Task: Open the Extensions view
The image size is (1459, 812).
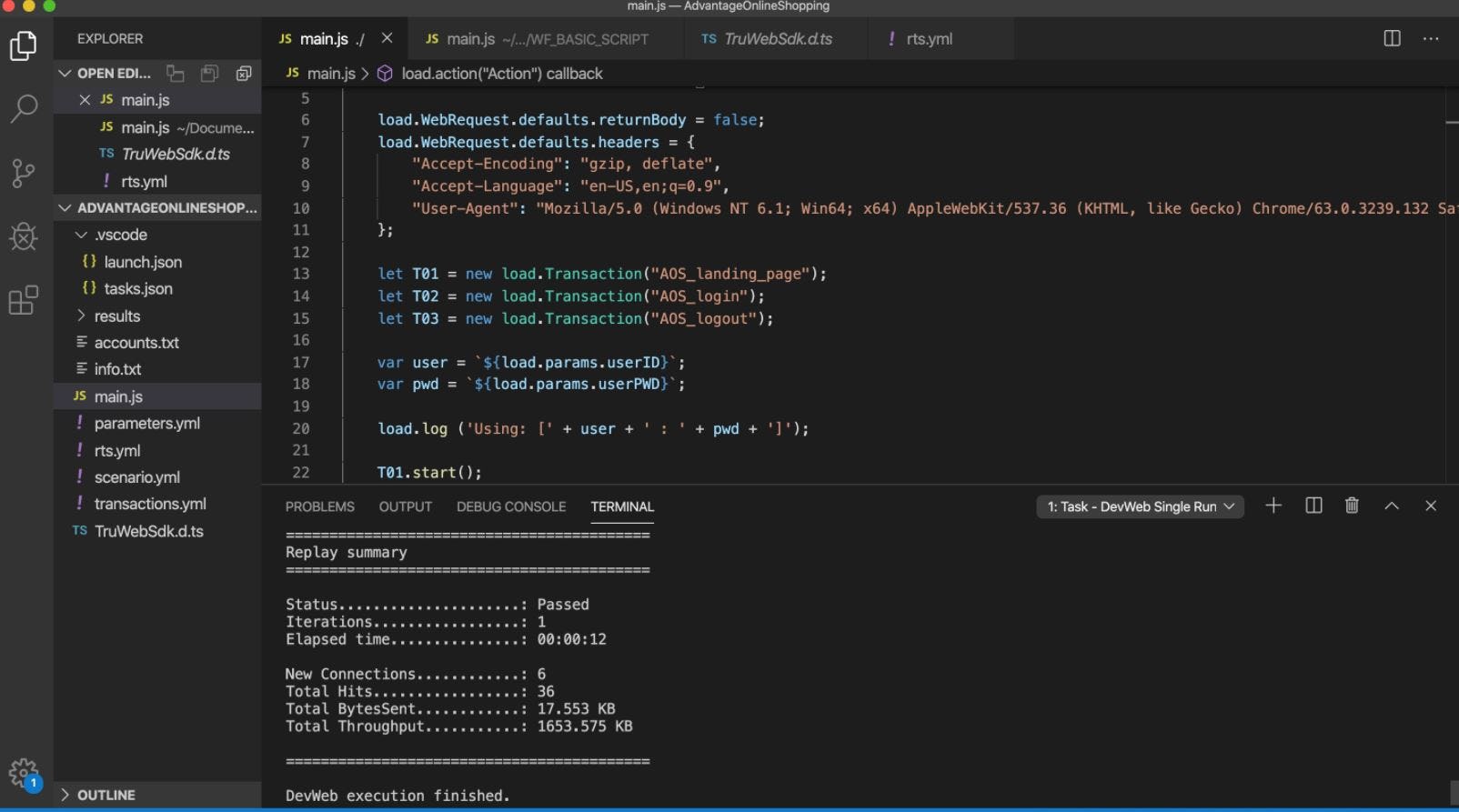Action: pyautogui.click(x=24, y=300)
